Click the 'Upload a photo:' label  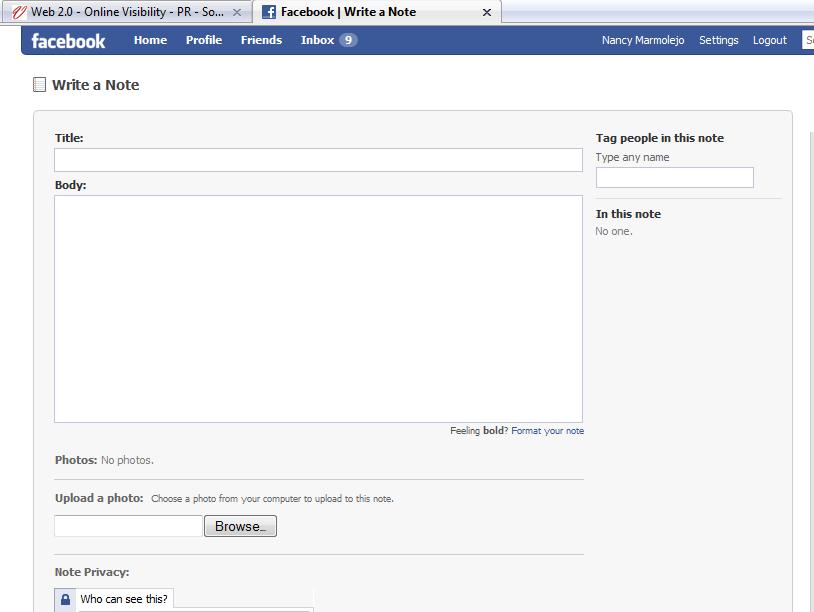[x=99, y=498]
